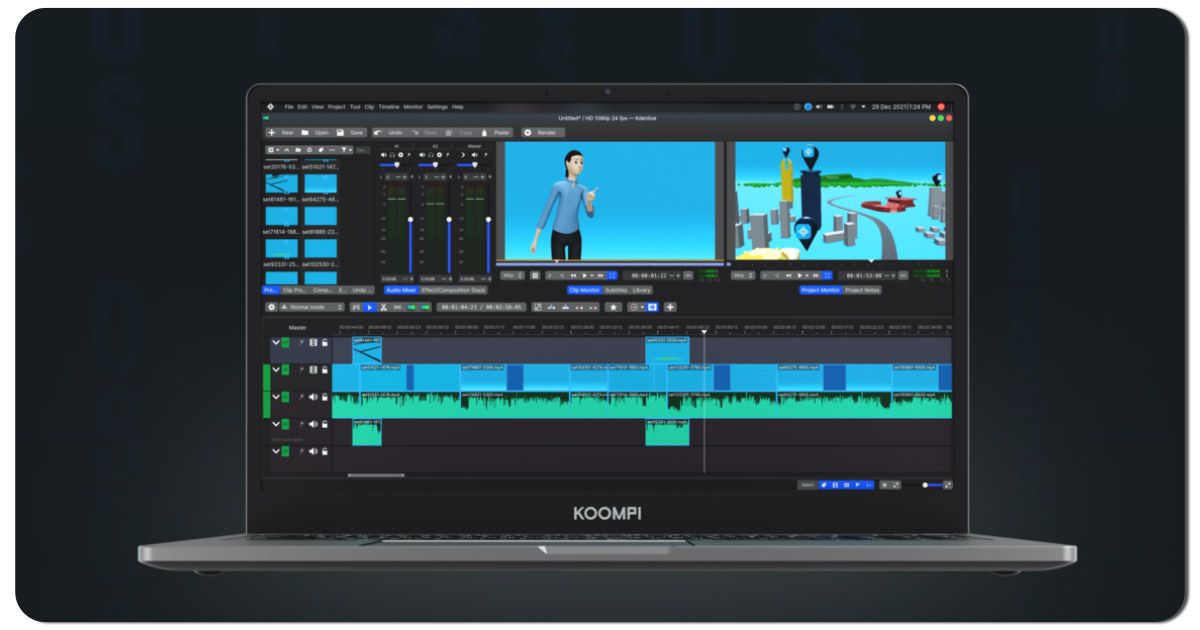
Task: Mute the bottom audio track
Action: click(312, 451)
